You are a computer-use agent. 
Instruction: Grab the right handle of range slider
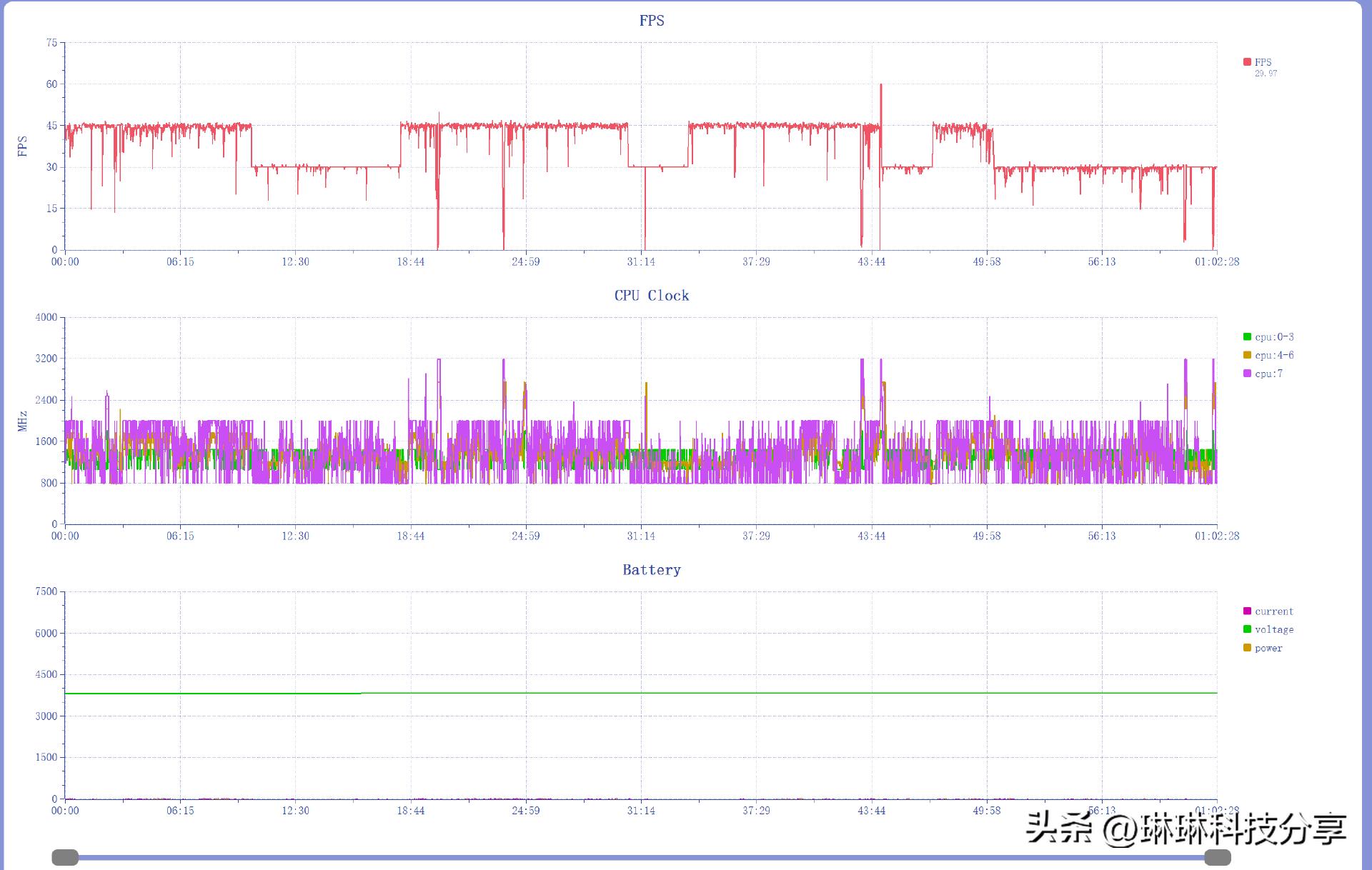pyautogui.click(x=1218, y=857)
